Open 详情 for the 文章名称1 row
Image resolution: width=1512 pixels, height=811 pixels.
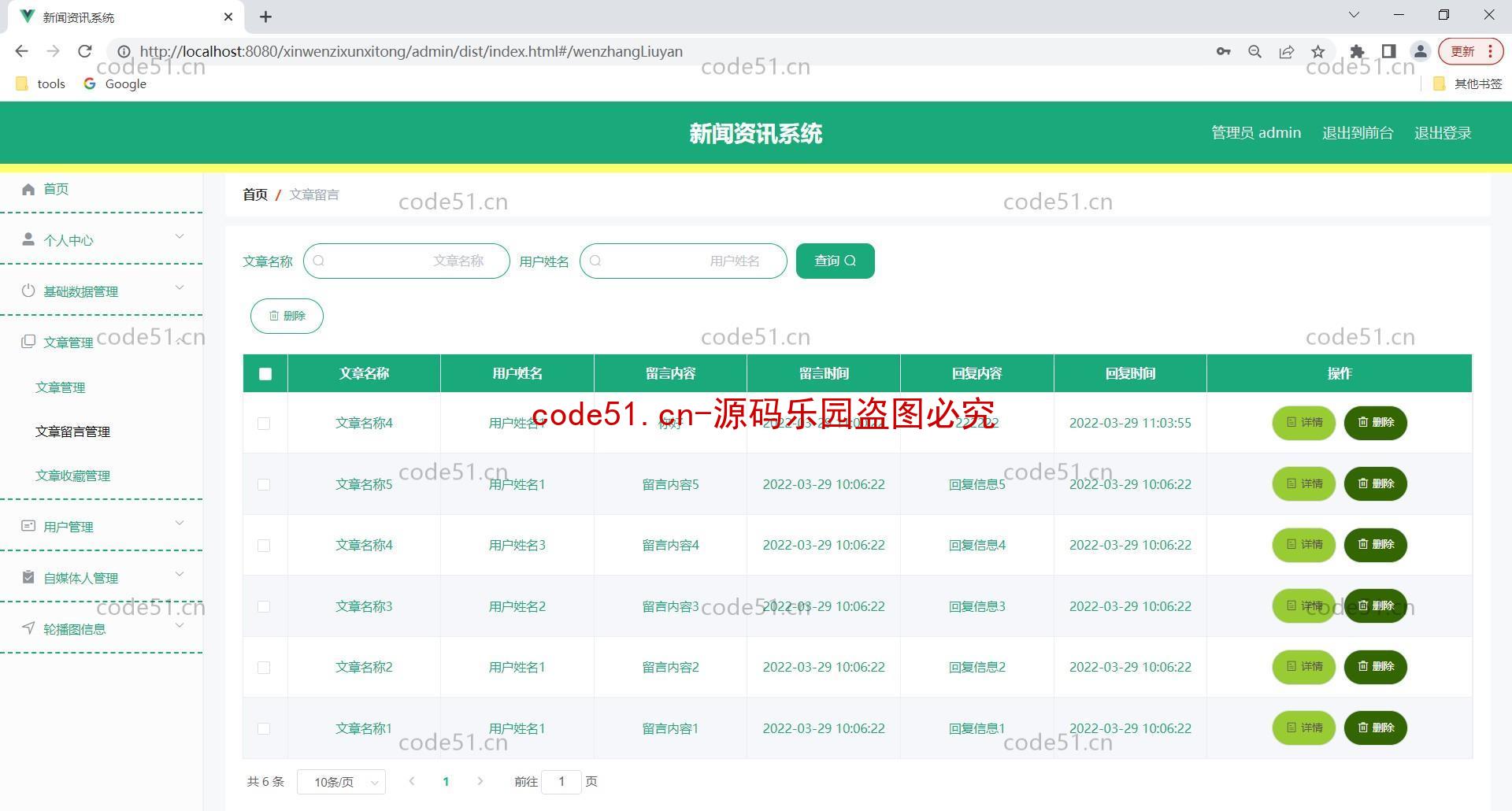(1304, 728)
